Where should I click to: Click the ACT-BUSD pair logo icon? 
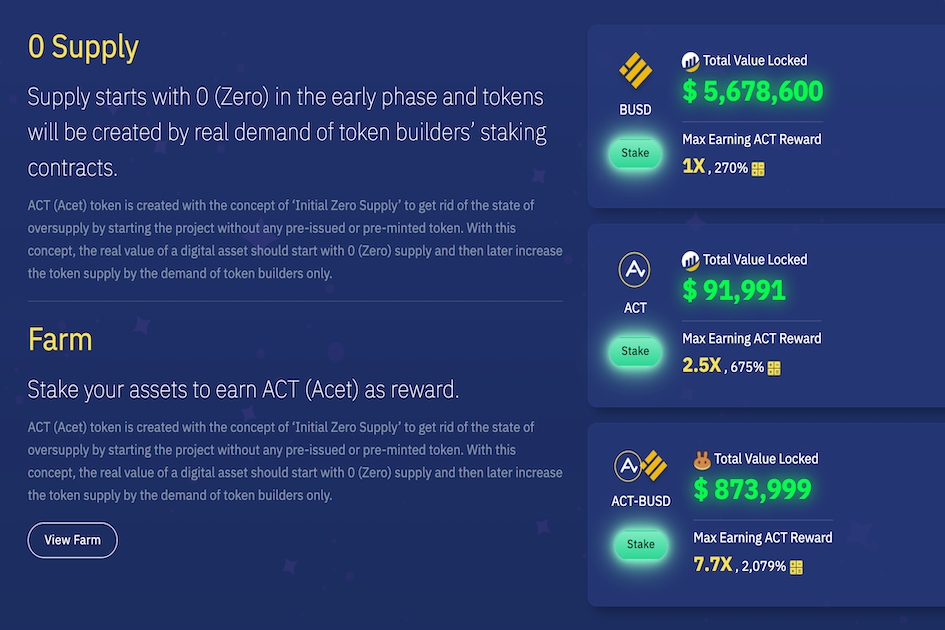point(640,465)
